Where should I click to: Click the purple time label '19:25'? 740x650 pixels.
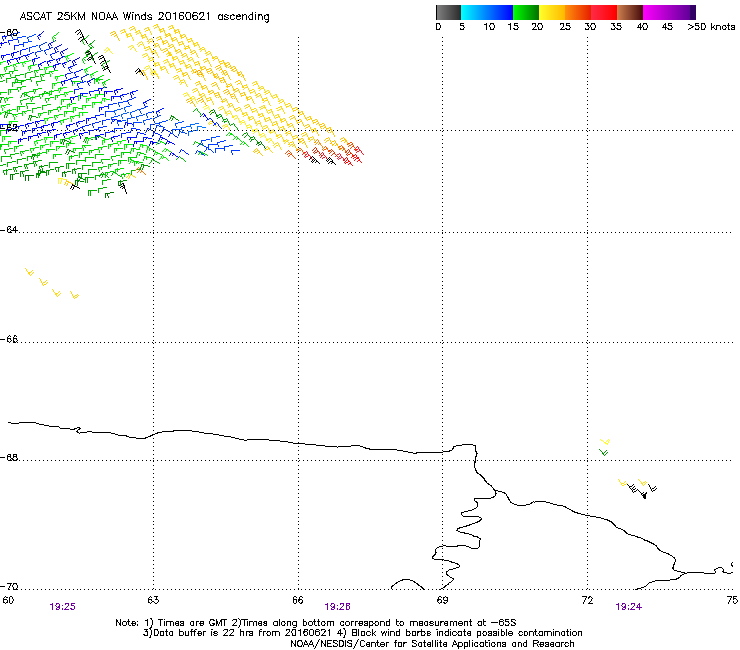62,607
